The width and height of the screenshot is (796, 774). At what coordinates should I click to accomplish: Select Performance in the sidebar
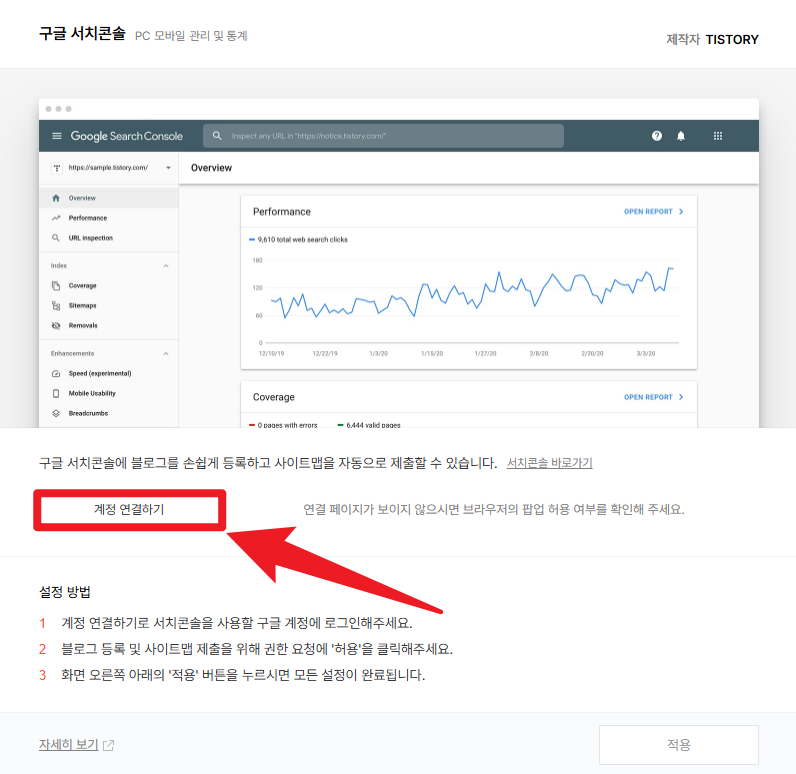109,218
